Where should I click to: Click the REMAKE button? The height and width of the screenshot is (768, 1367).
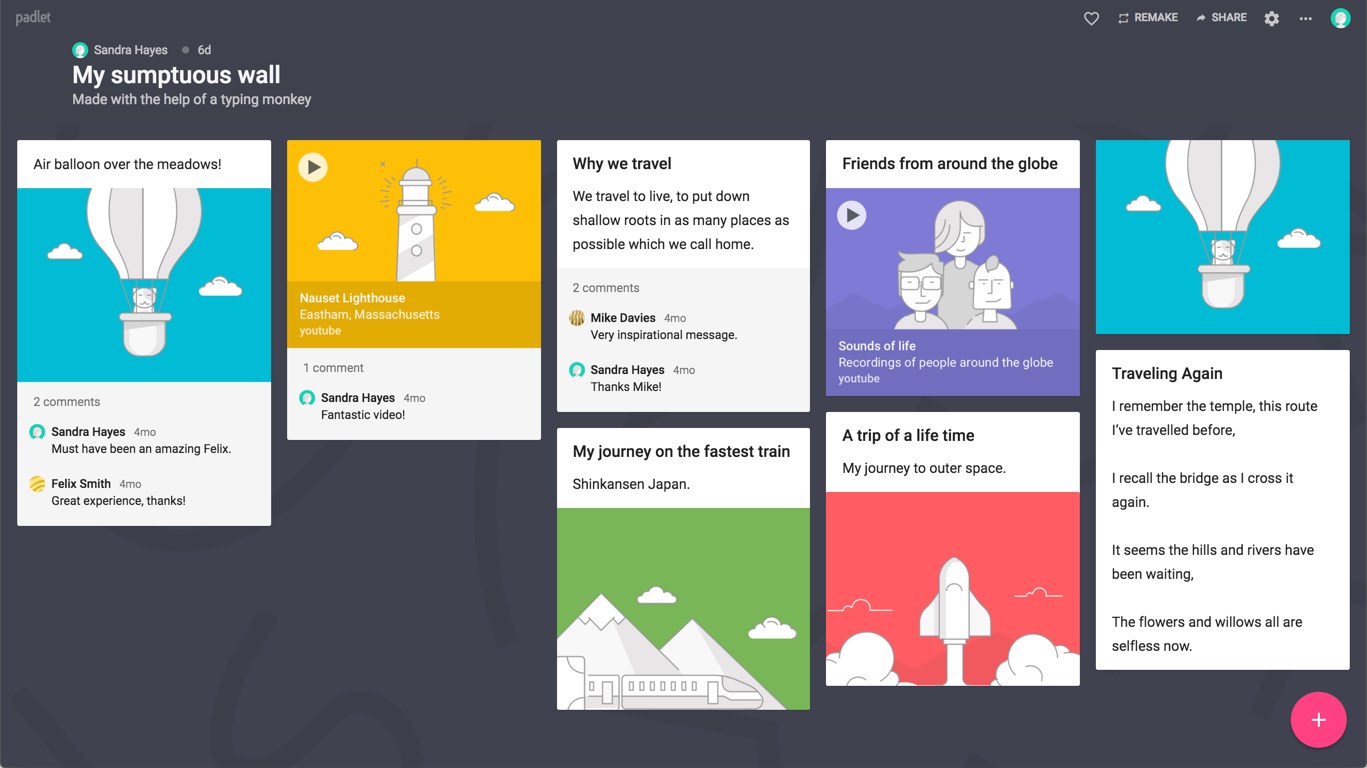[1147, 18]
